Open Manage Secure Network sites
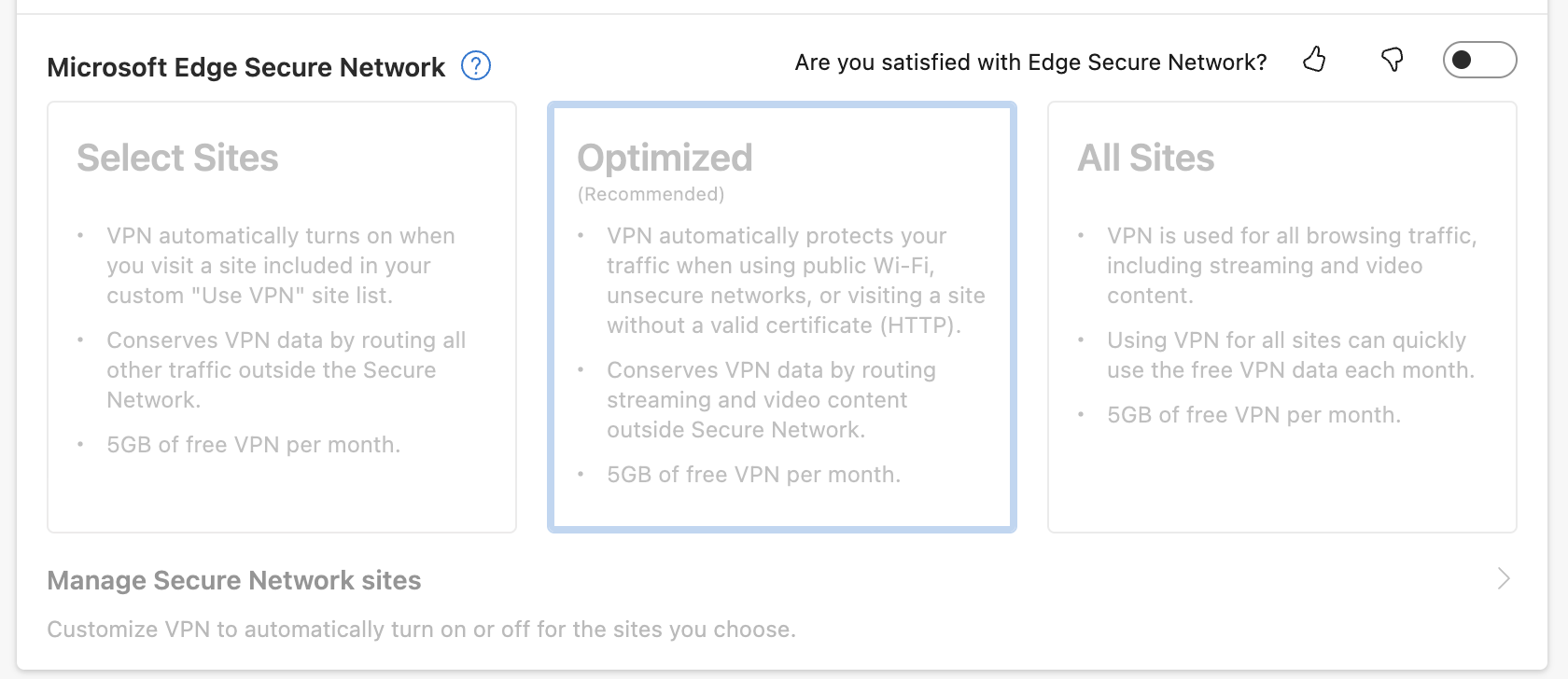The width and height of the screenshot is (1568, 679). pos(782,603)
